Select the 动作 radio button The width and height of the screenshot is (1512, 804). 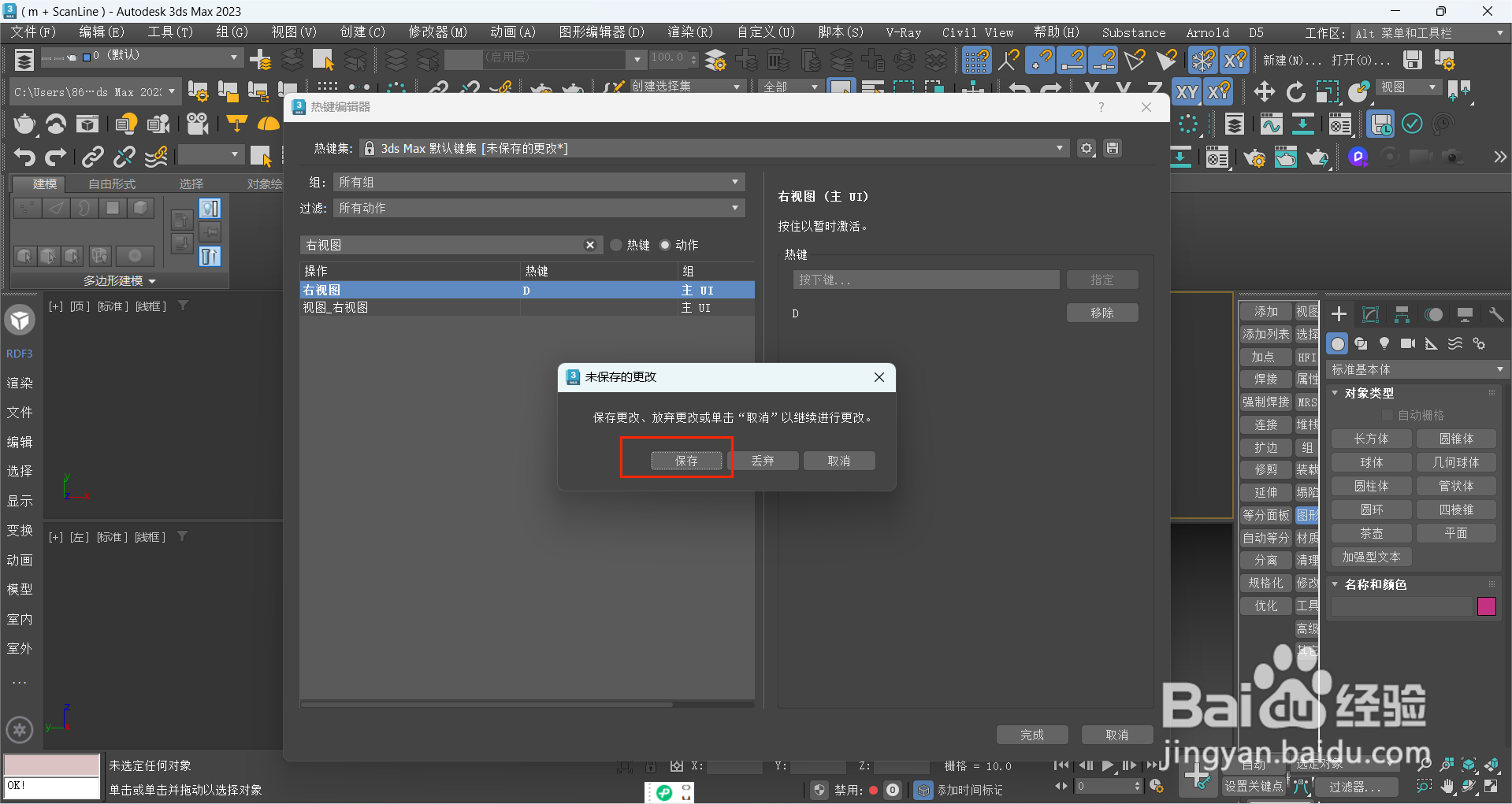(x=666, y=245)
